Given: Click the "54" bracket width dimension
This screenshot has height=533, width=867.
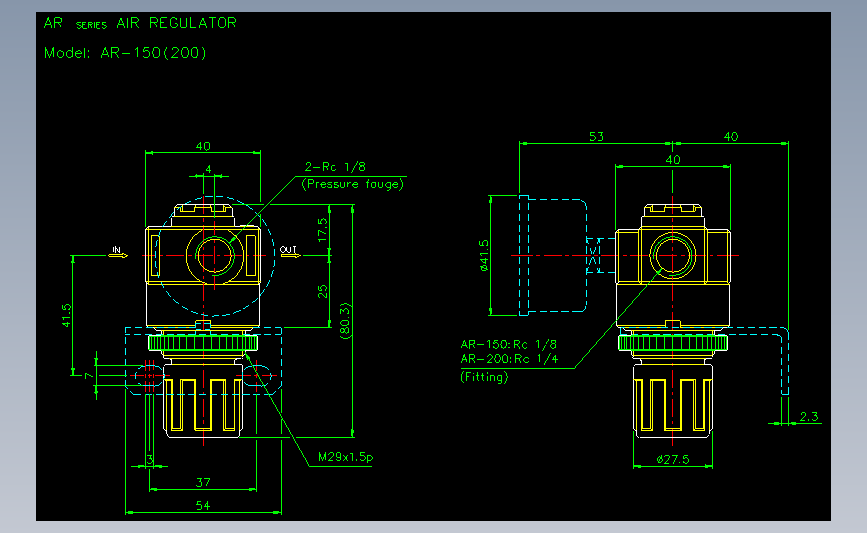Looking at the screenshot, I should (x=203, y=505).
